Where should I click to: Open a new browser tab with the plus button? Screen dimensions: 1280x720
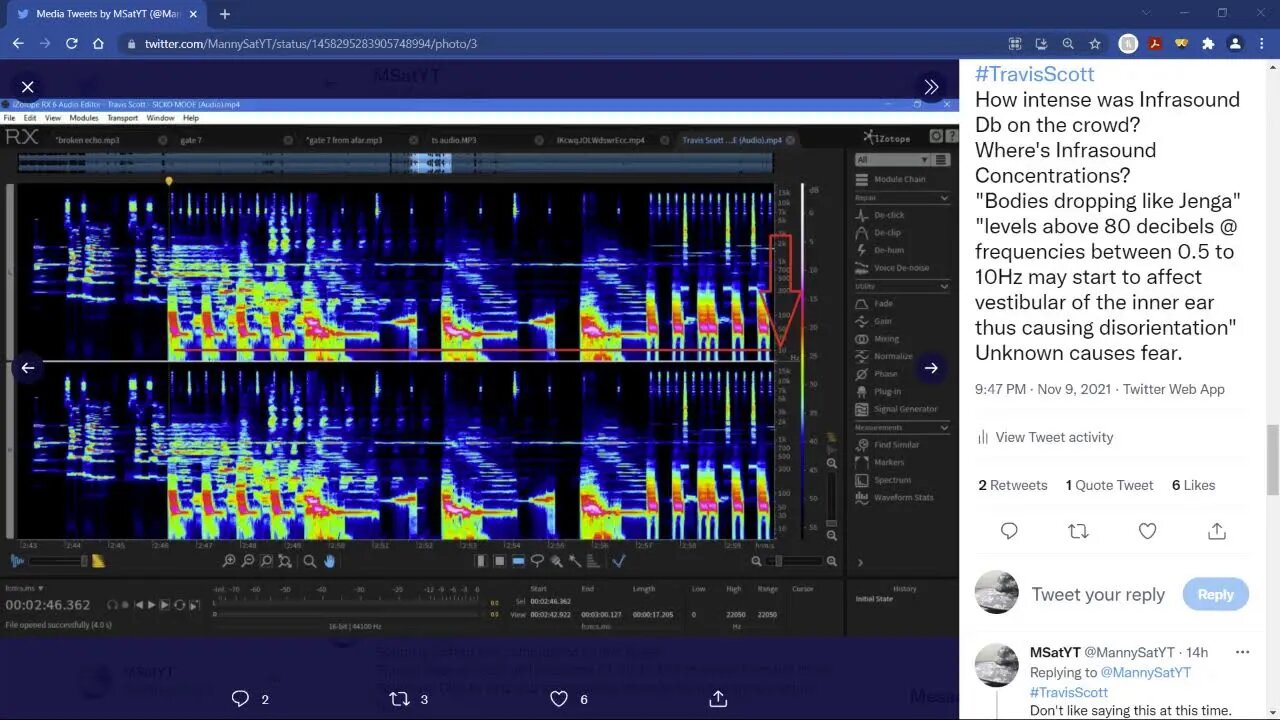point(225,14)
